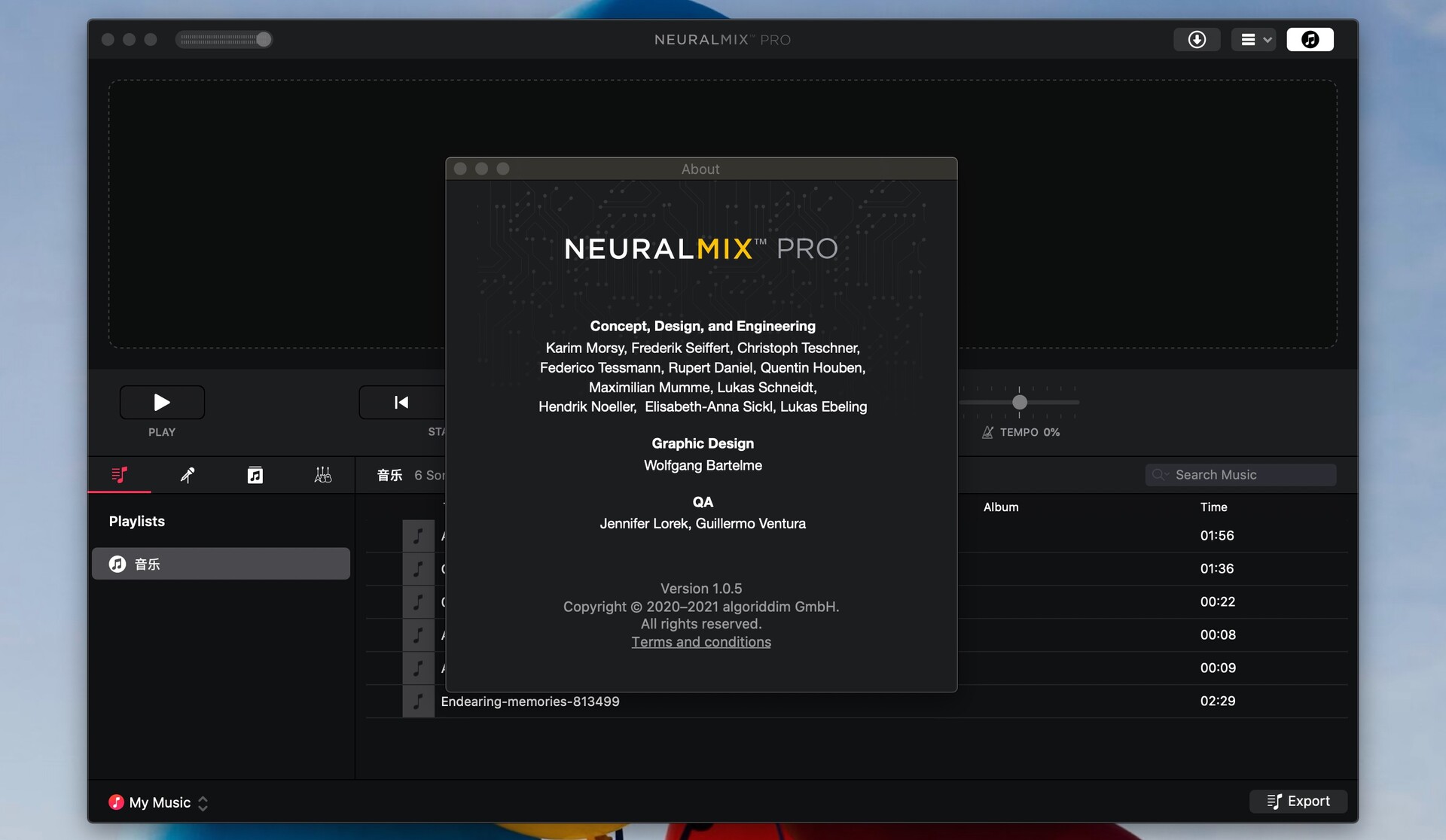
Task: Select the playlists tab icon
Action: [119, 475]
